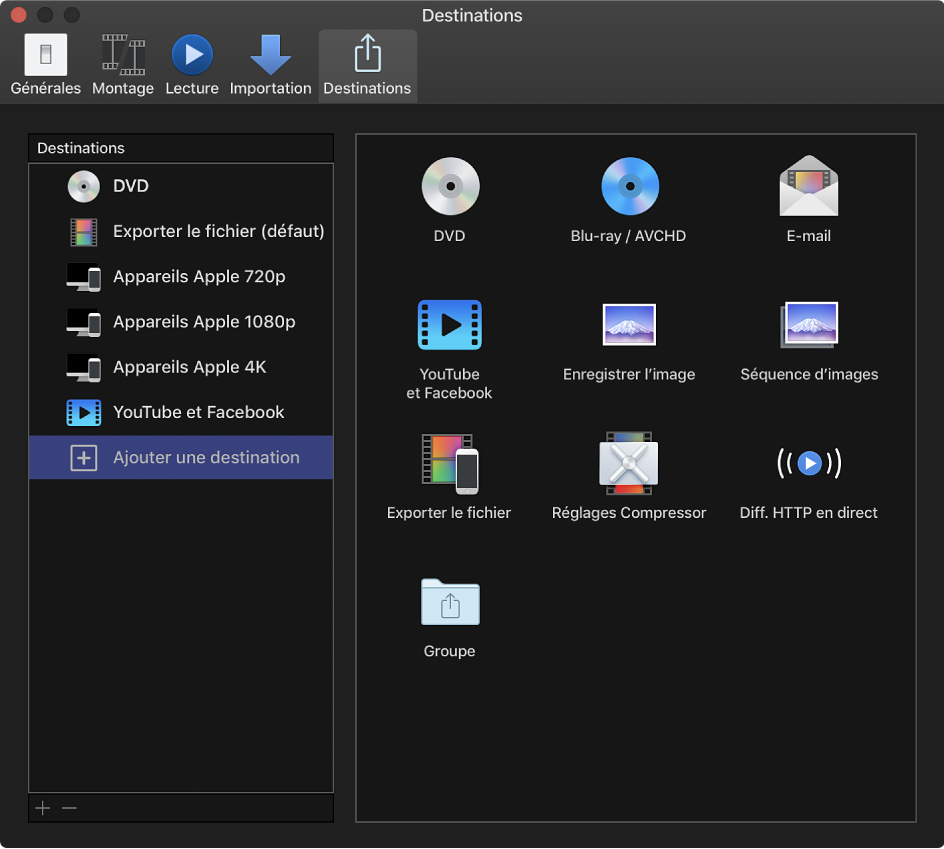Select DVD in the Destinations sidebar
This screenshot has height=849, width=944.
click(130, 186)
